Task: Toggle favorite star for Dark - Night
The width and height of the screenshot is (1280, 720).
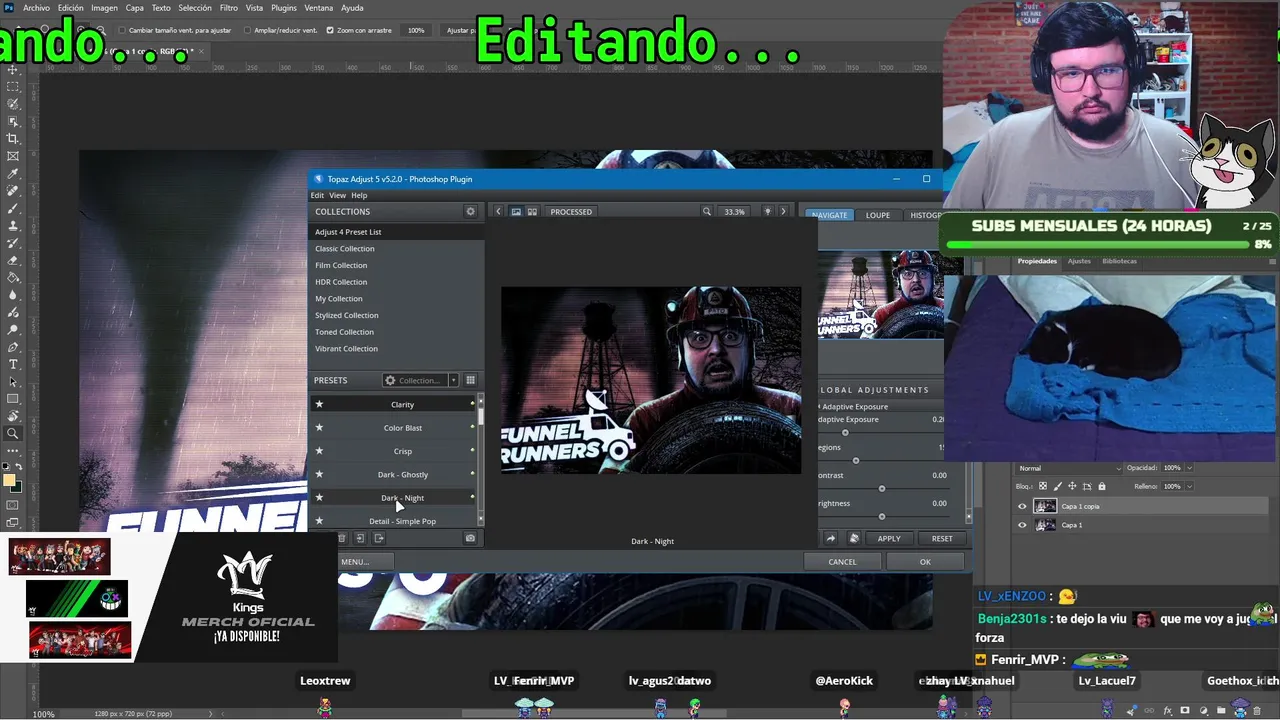Action: pyautogui.click(x=319, y=498)
